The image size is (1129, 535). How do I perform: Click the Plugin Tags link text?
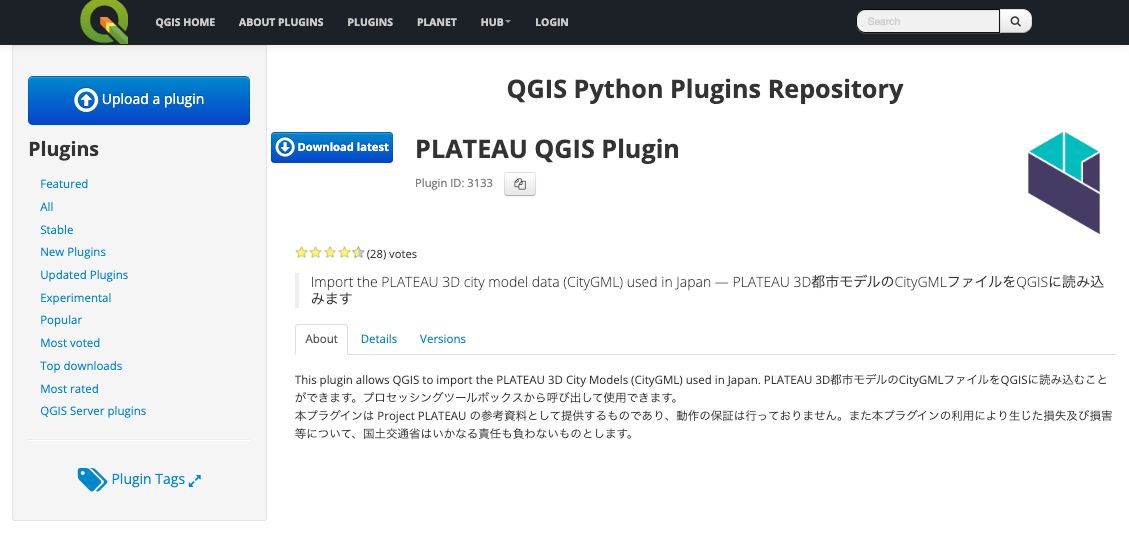[148, 480]
